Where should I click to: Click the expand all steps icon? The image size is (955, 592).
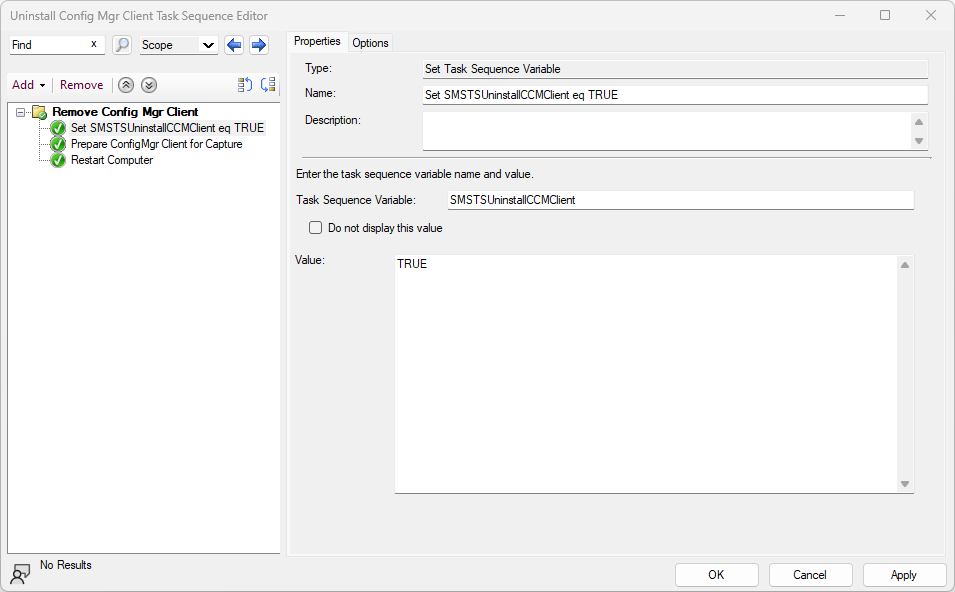(x=245, y=85)
